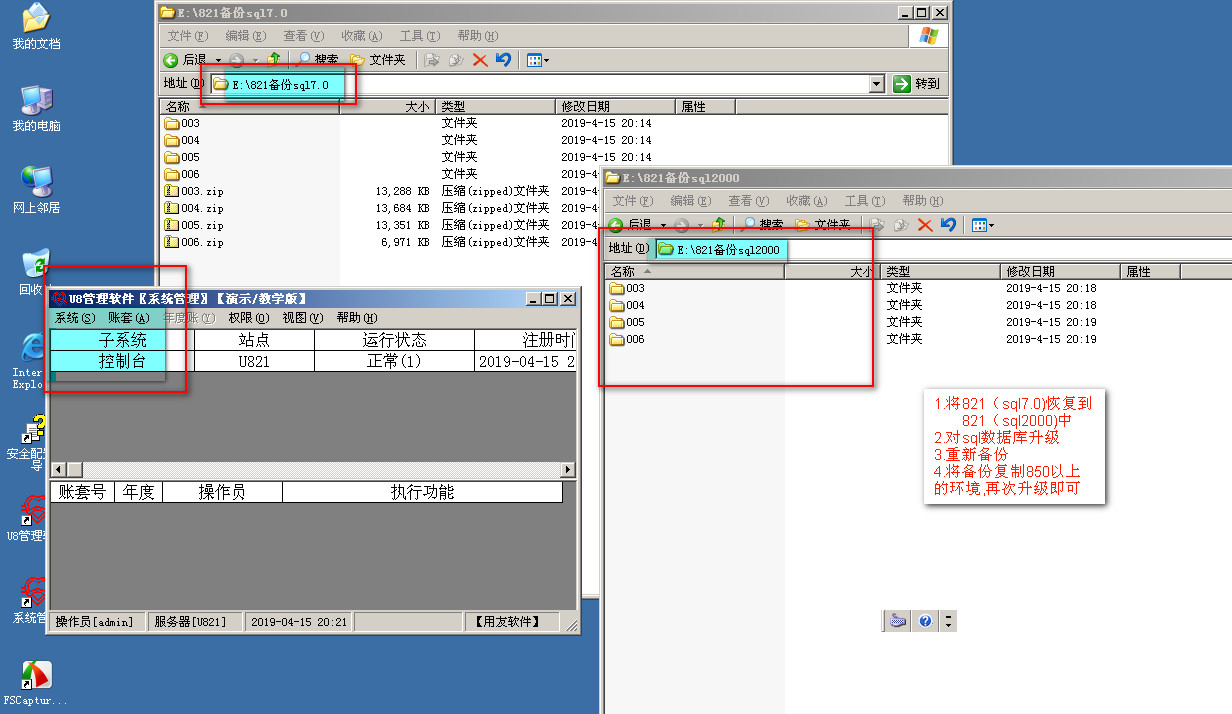This screenshot has width=1232, height=714.
Task: Select folder 006 in the sql2000 window
Action: [634, 339]
